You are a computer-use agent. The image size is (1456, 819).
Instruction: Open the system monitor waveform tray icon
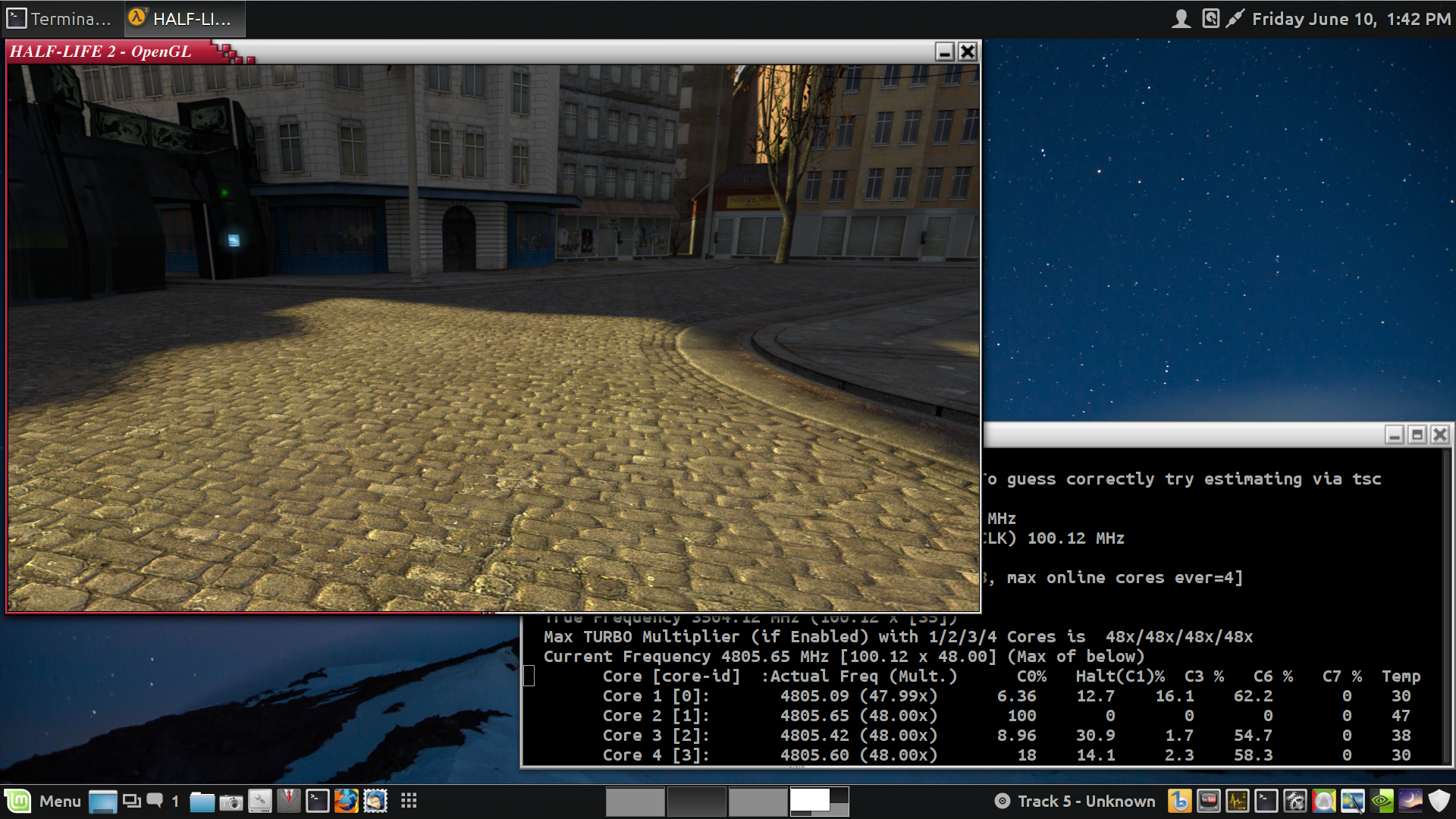pos(1237,801)
